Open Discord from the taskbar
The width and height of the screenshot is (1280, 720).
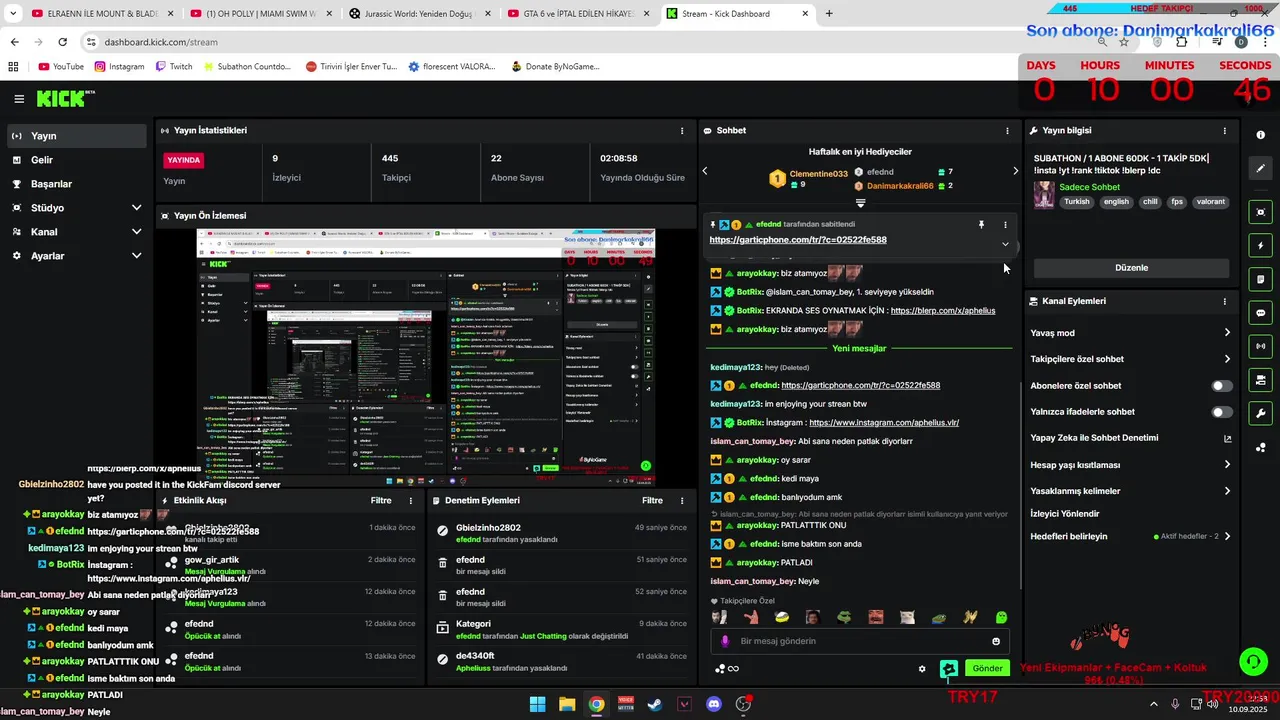tap(714, 704)
